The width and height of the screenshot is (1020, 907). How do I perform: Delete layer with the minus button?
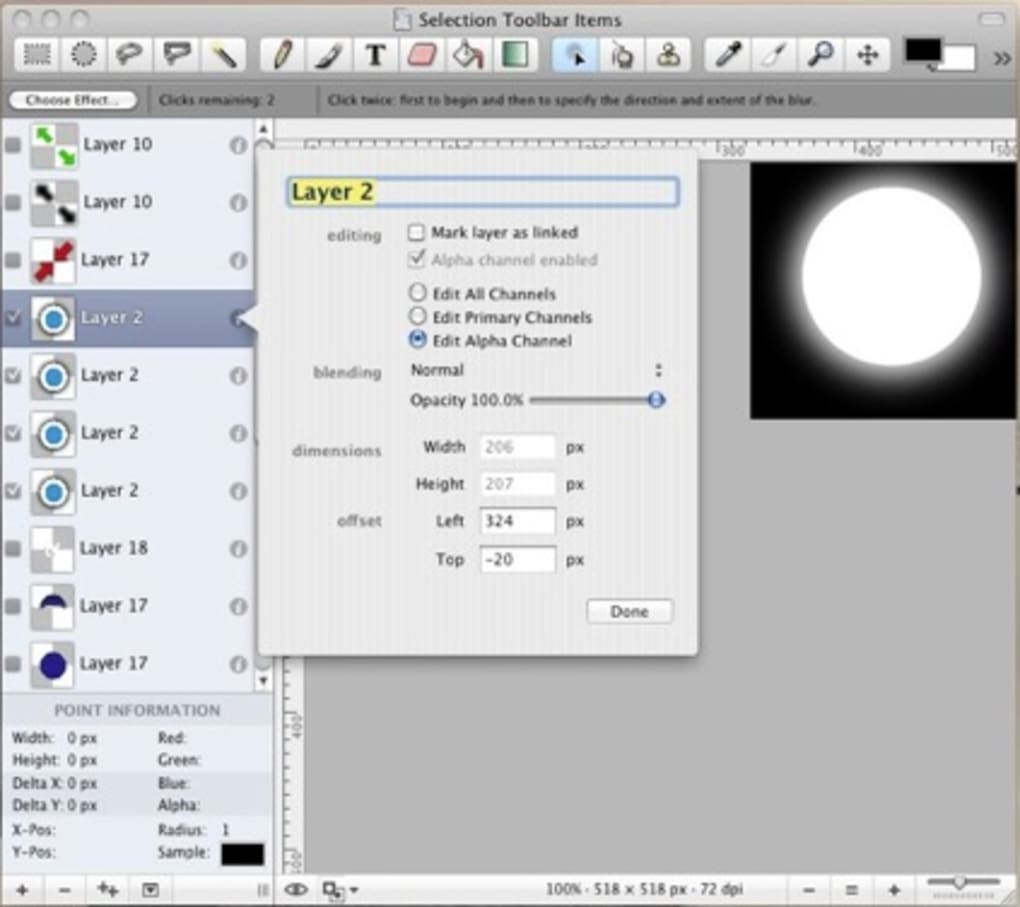click(x=64, y=889)
